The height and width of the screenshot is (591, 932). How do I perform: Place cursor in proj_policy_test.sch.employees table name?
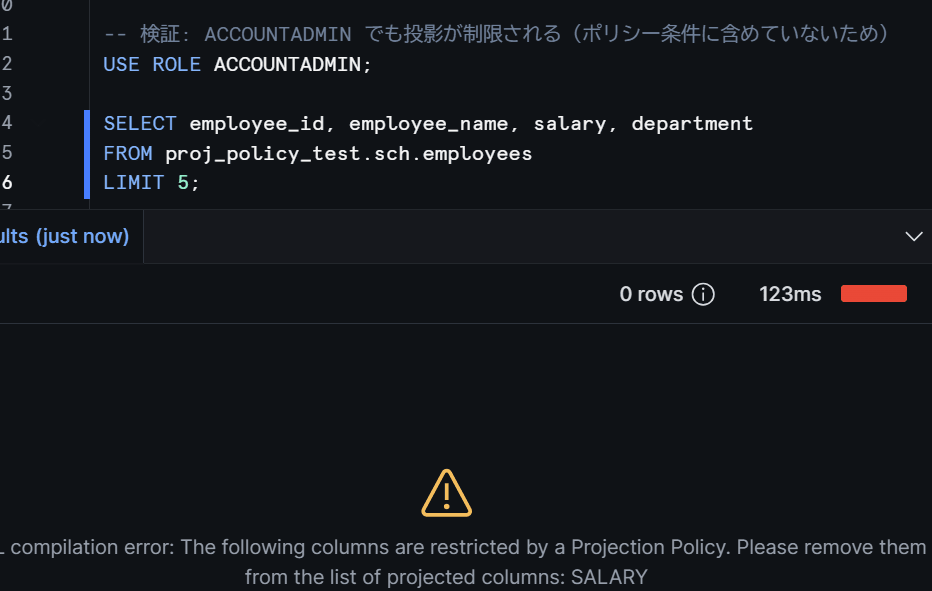click(x=348, y=153)
